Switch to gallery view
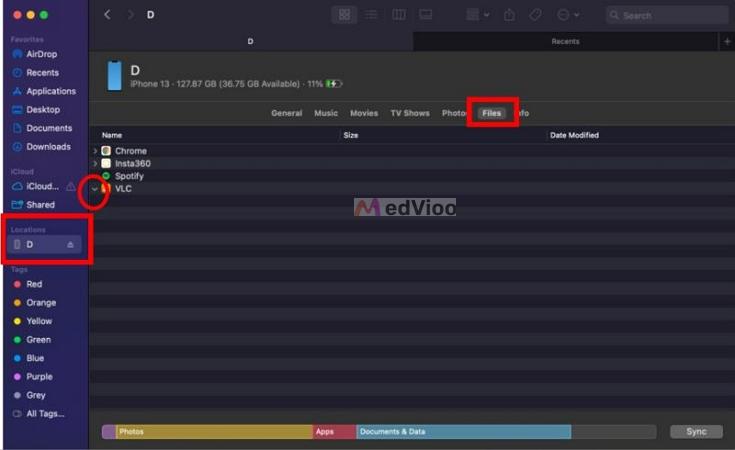The height and width of the screenshot is (450, 735). (426, 15)
